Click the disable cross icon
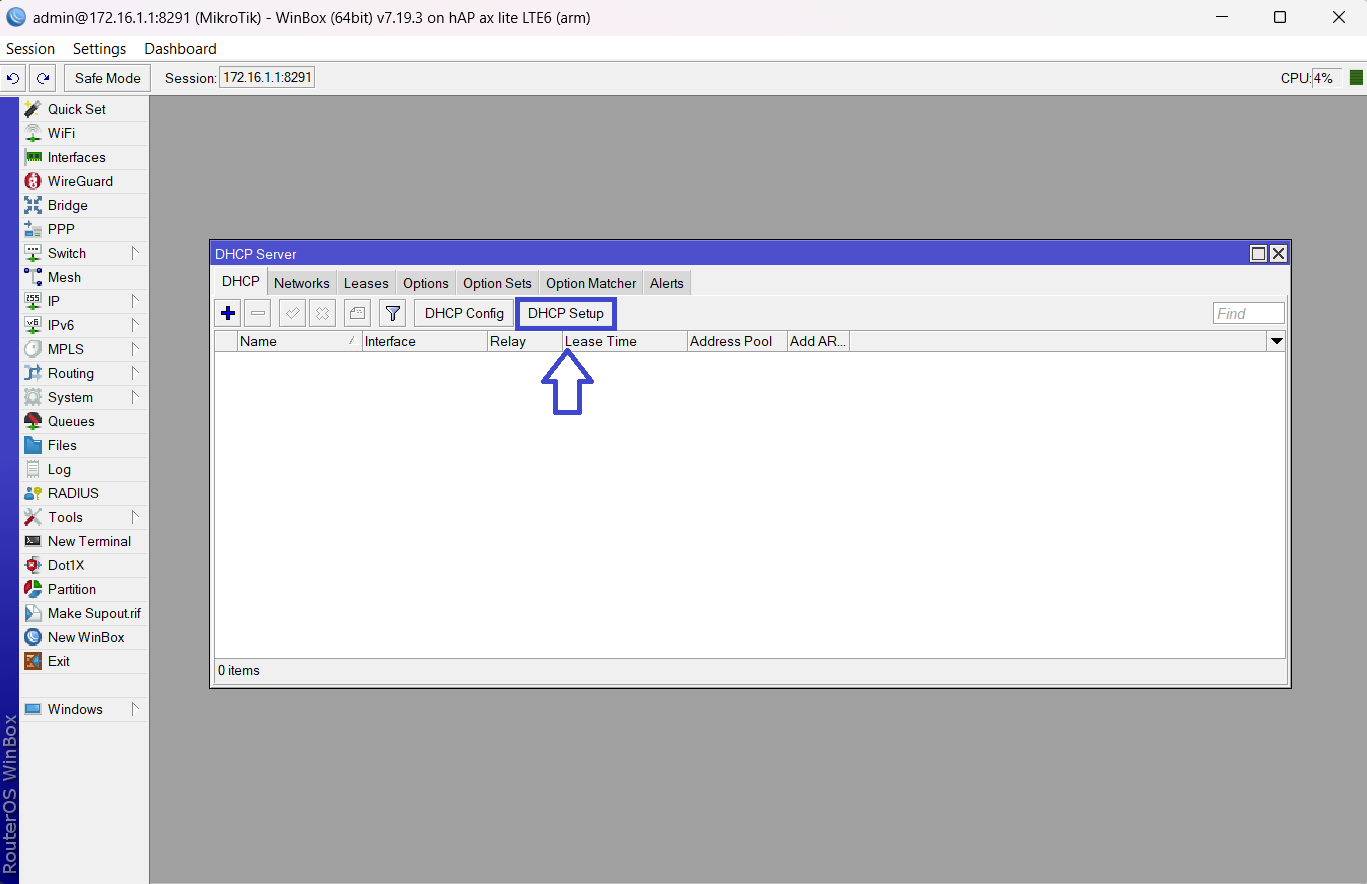Image resolution: width=1367 pixels, height=884 pixels. [x=322, y=313]
